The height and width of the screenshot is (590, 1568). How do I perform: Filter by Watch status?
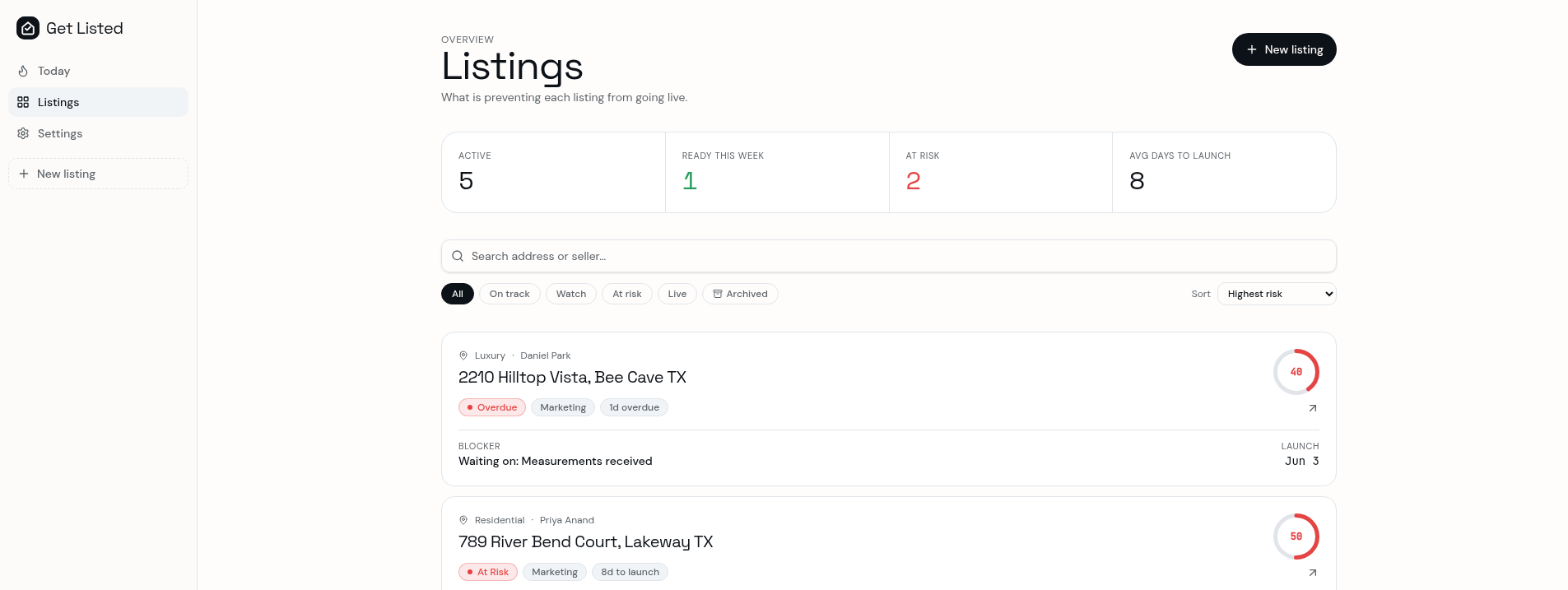571,294
